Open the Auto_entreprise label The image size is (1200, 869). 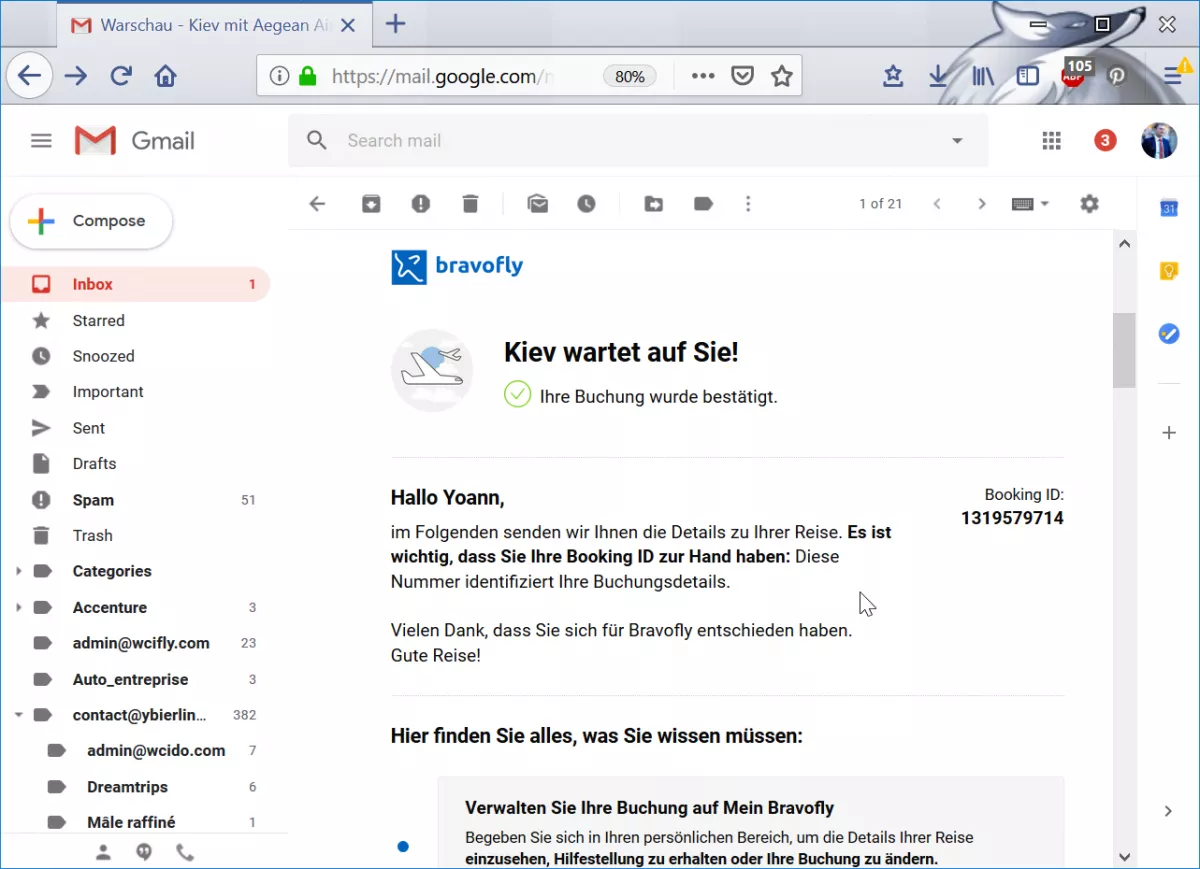click(x=135, y=679)
